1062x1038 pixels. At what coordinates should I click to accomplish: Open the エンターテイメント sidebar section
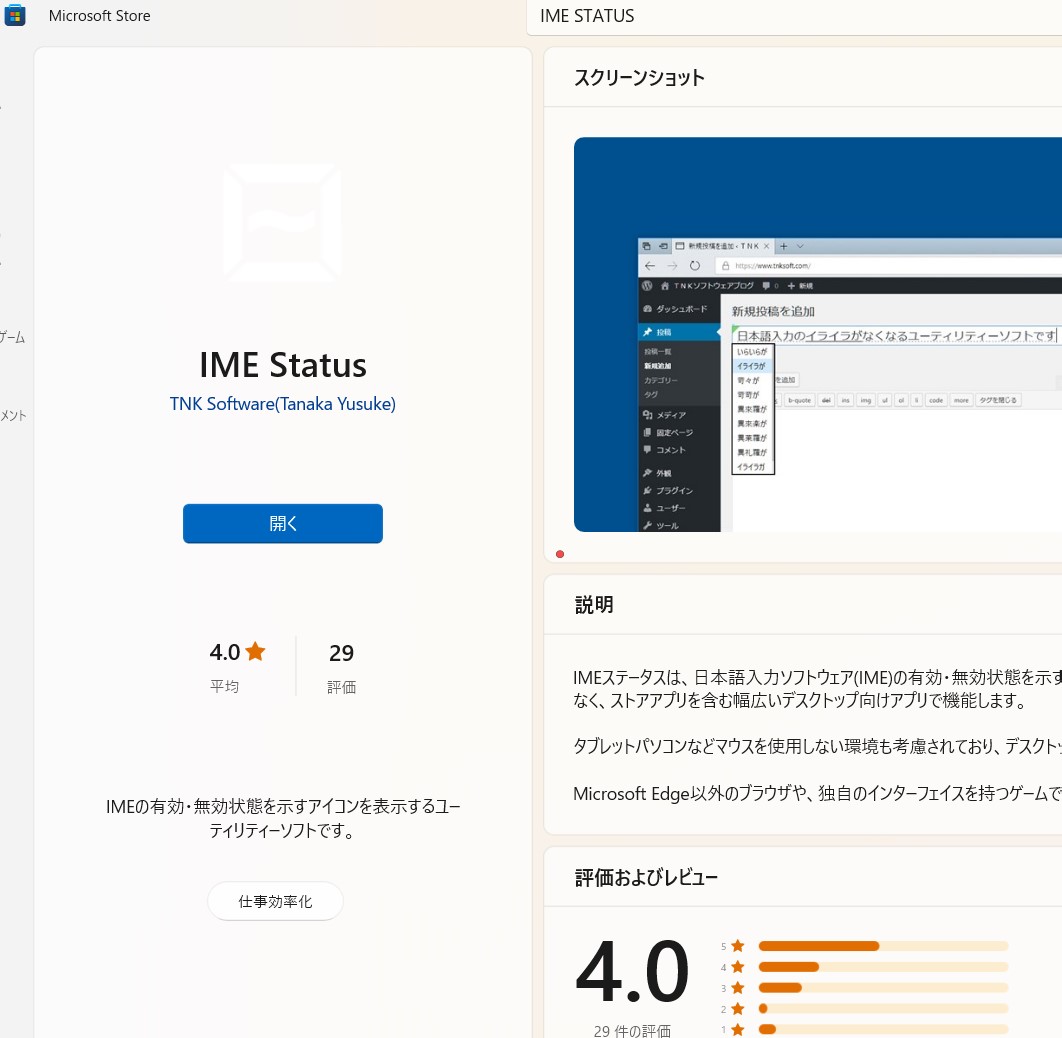[11, 415]
